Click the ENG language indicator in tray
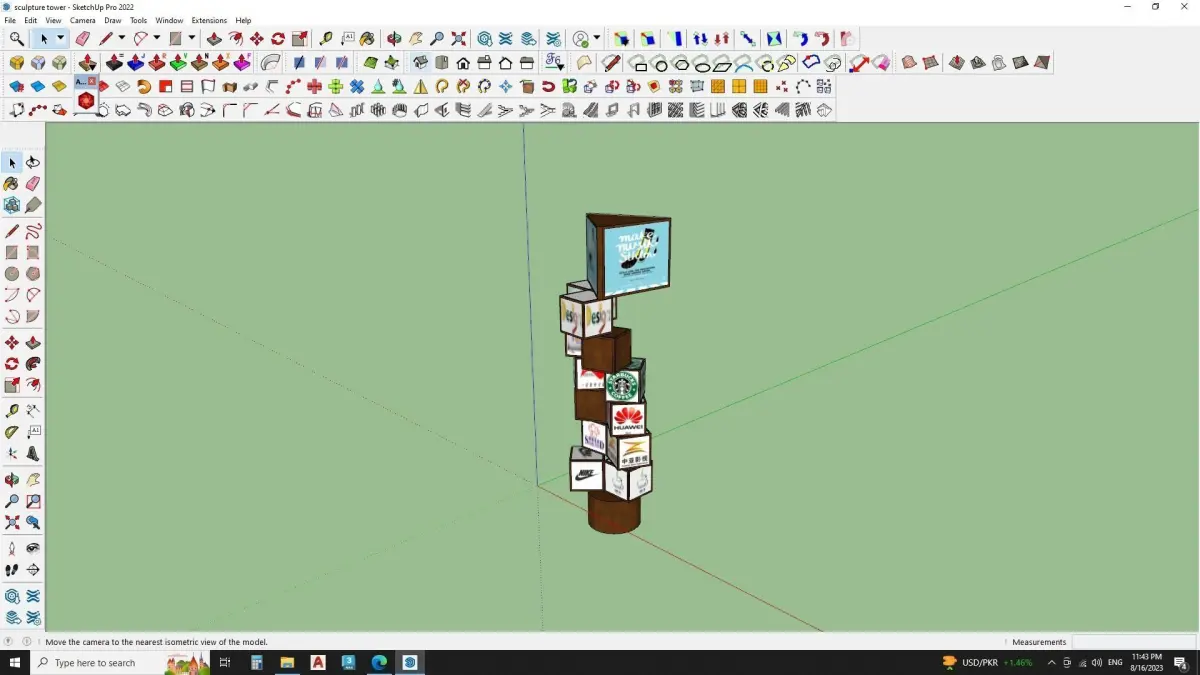The height and width of the screenshot is (675, 1200). click(x=1115, y=662)
